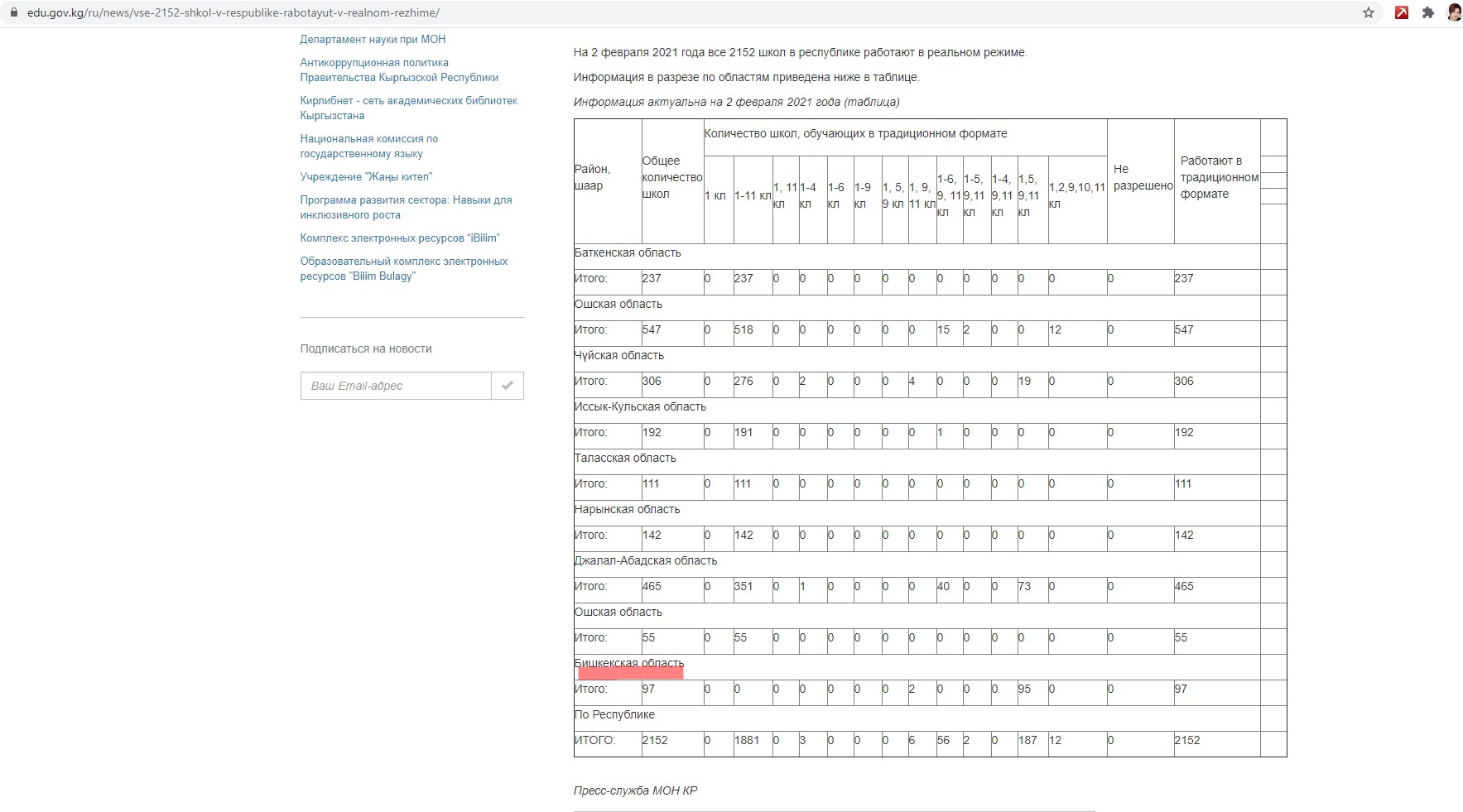Open the browser extensions puzzle icon
This screenshot has width=1463, height=812.
[x=1428, y=13]
